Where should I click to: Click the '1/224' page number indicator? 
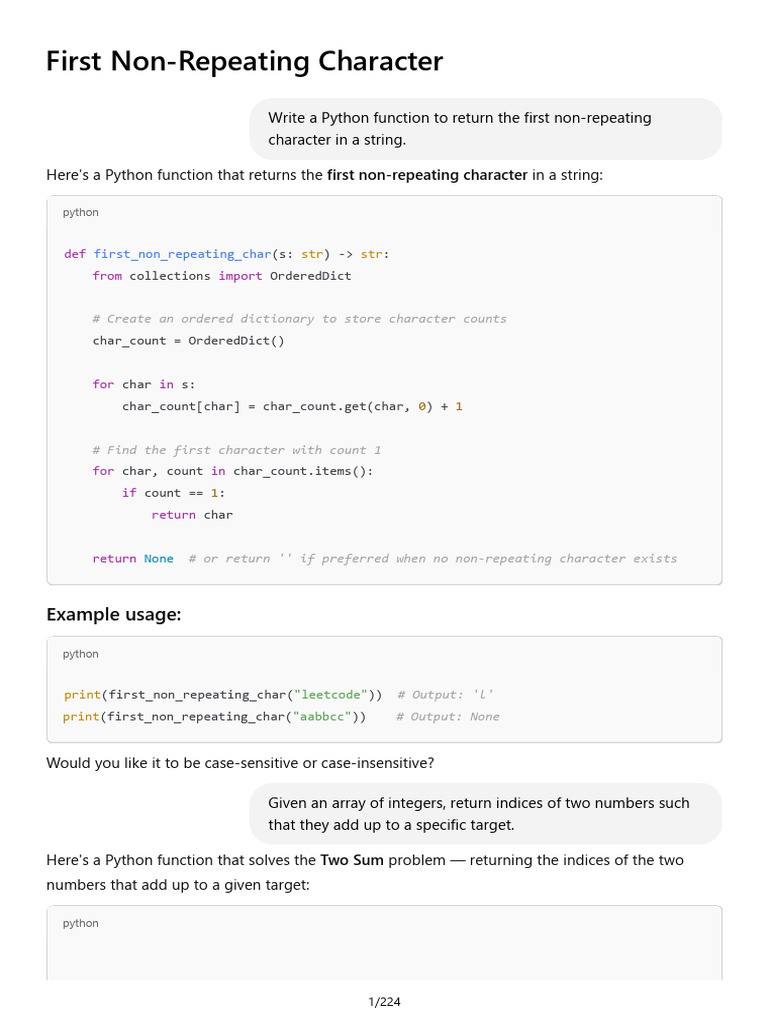pyautogui.click(x=384, y=1002)
